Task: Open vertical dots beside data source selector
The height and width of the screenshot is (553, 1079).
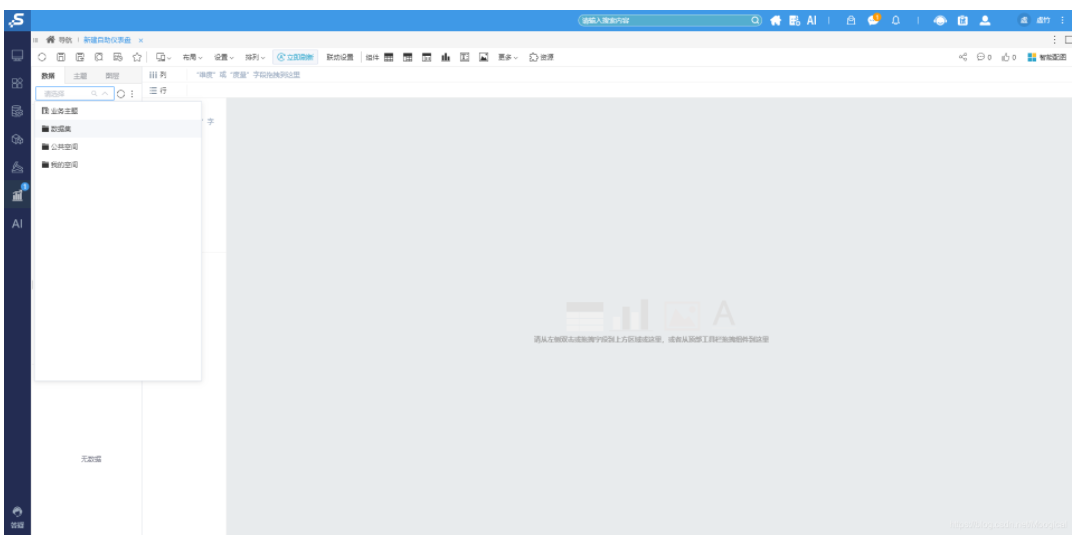Action: coord(132,94)
